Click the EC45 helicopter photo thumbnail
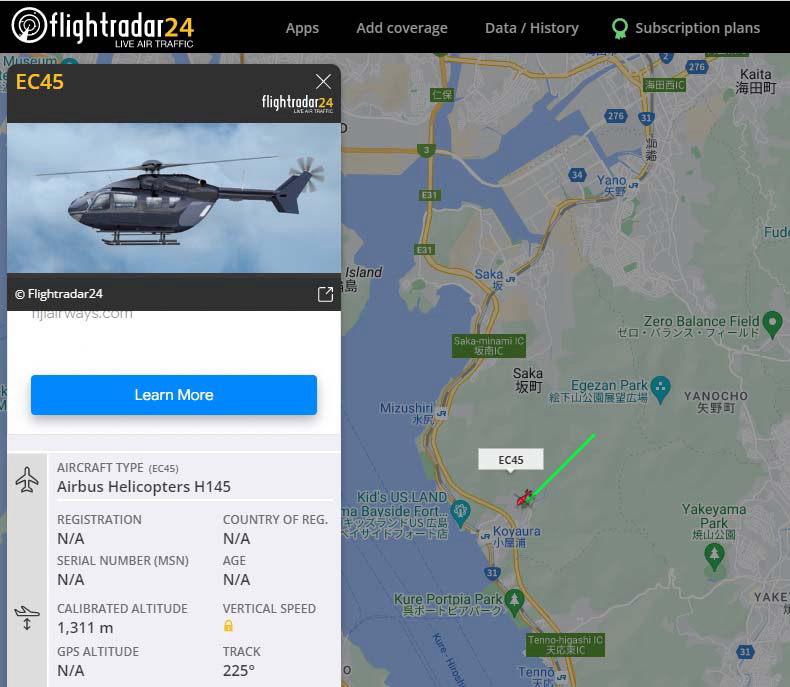The image size is (790, 687). (x=174, y=198)
